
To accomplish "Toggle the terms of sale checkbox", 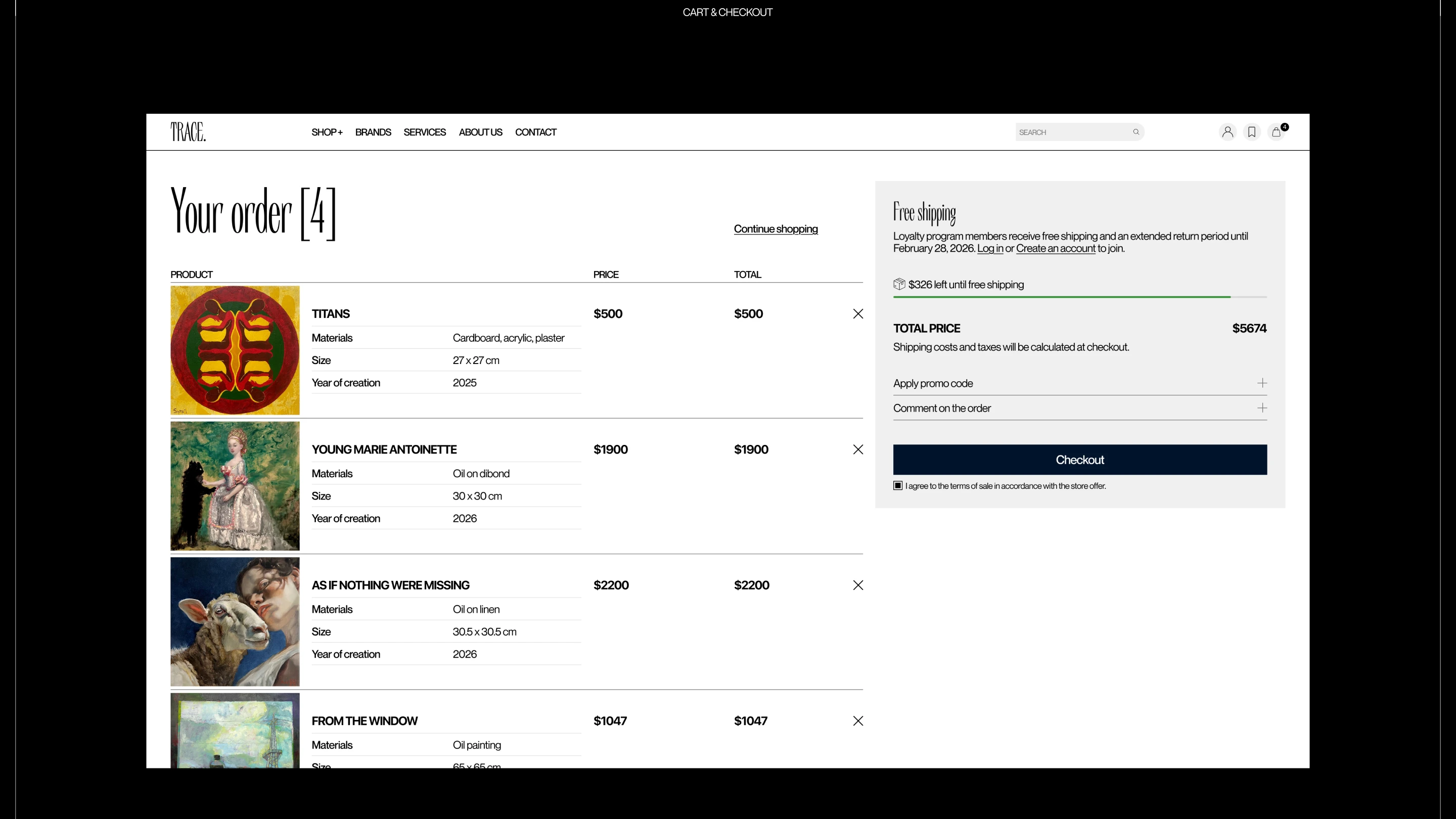I will pyautogui.click(x=897, y=485).
